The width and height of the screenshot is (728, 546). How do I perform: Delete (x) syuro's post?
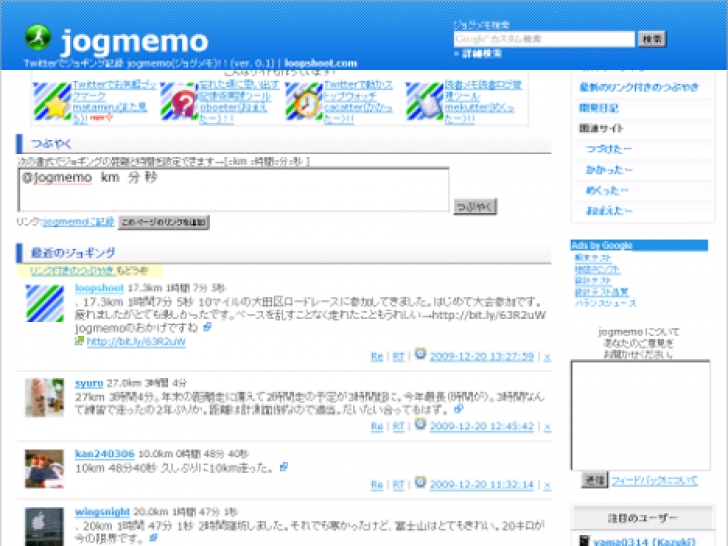point(547,427)
